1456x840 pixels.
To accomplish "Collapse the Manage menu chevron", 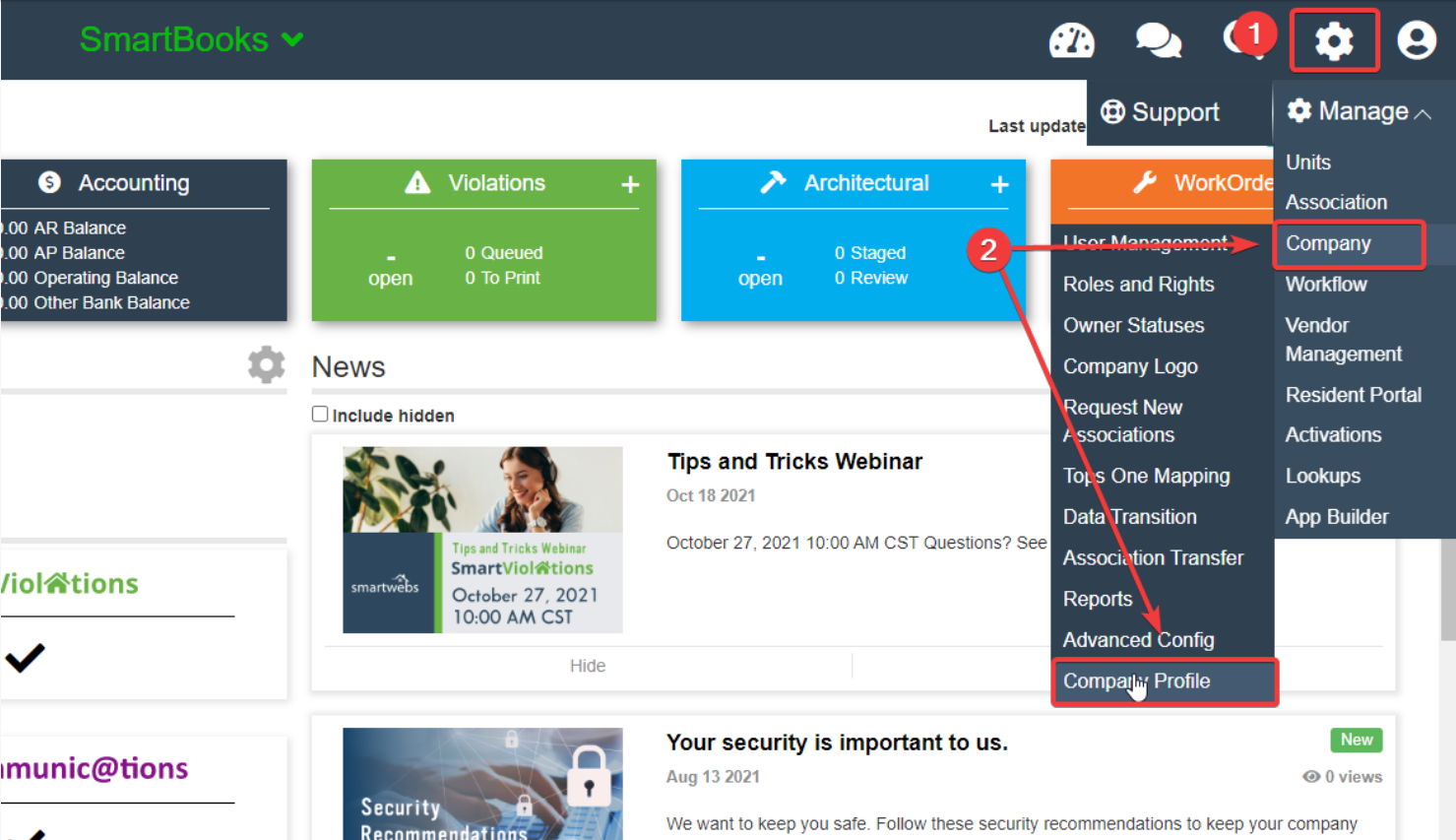I will coord(1423,114).
